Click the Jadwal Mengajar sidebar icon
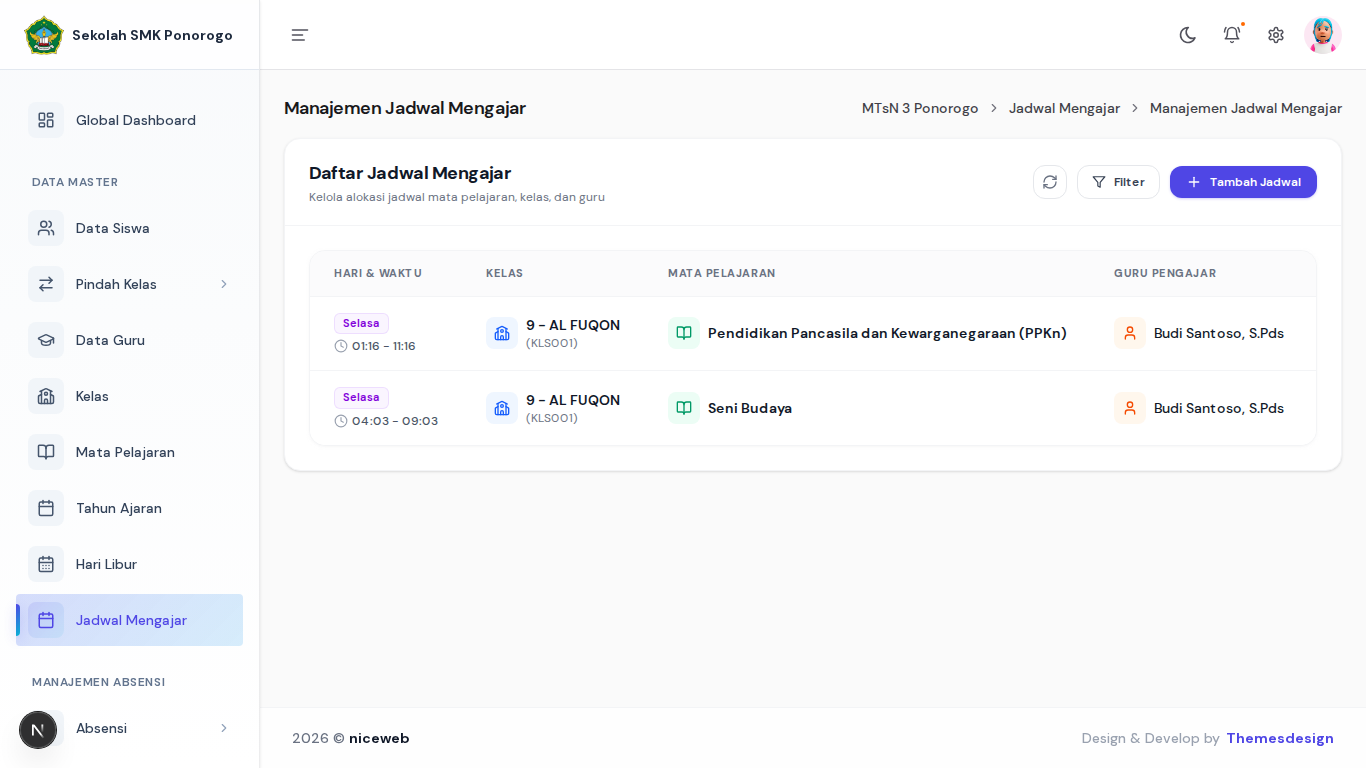The image size is (1366, 768). (46, 620)
